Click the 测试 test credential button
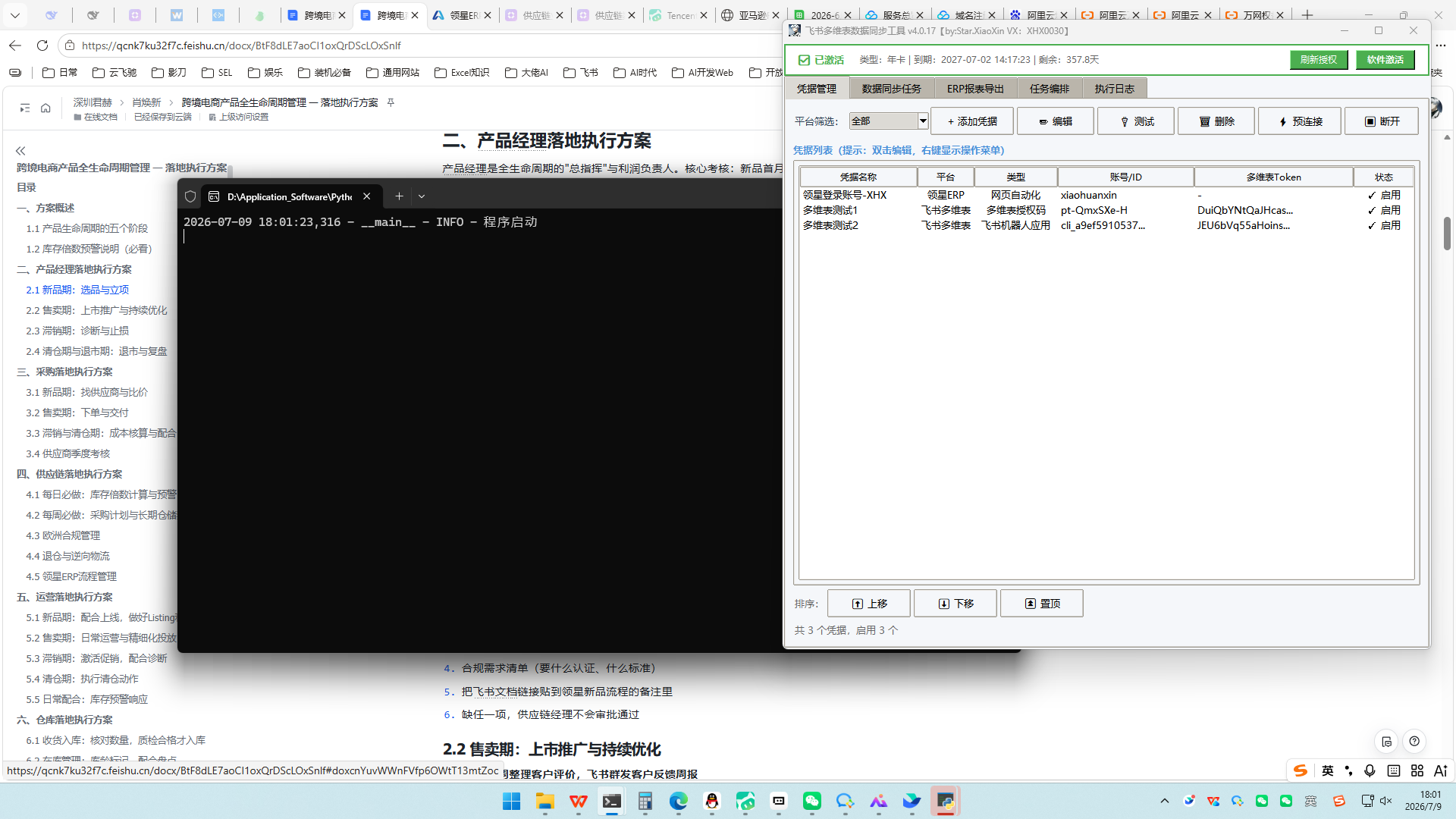Image resolution: width=1456 pixels, height=819 pixels. click(1136, 121)
